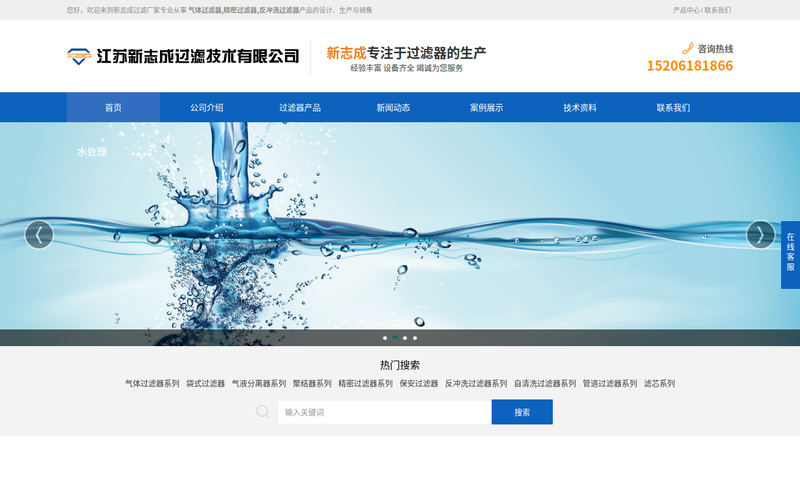The width and height of the screenshot is (800, 500).
Task: Select the first carousel dot
Action: point(385,338)
